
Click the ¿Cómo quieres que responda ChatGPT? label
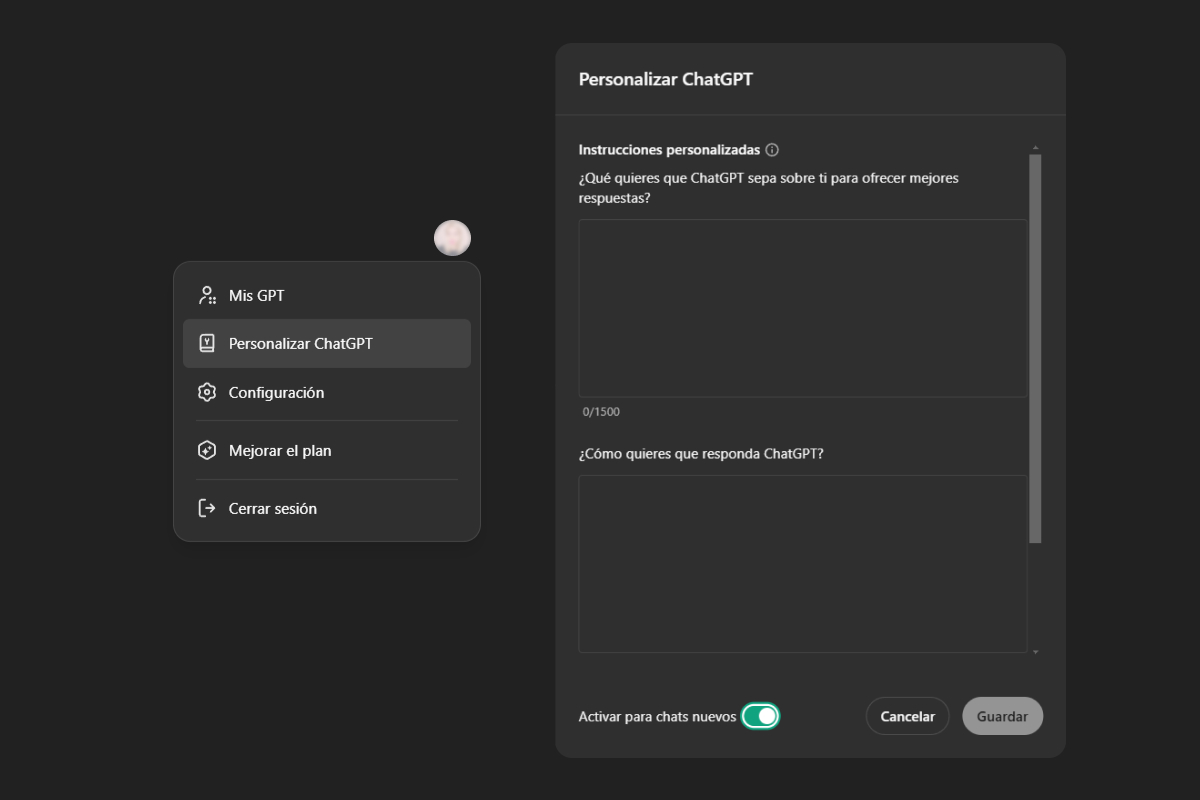(x=701, y=453)
